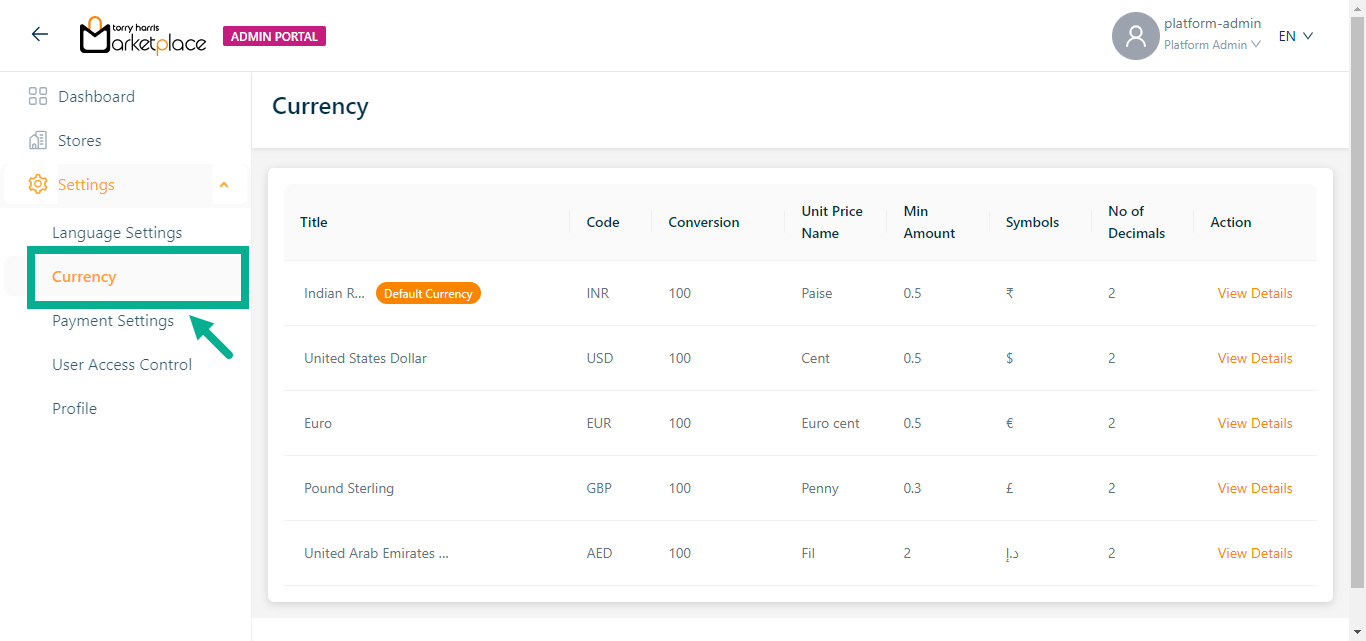The height and width of the screenshot is (641, 1366).
Task: Collapse the Settings menu chevron
Action: click(224, 185)
